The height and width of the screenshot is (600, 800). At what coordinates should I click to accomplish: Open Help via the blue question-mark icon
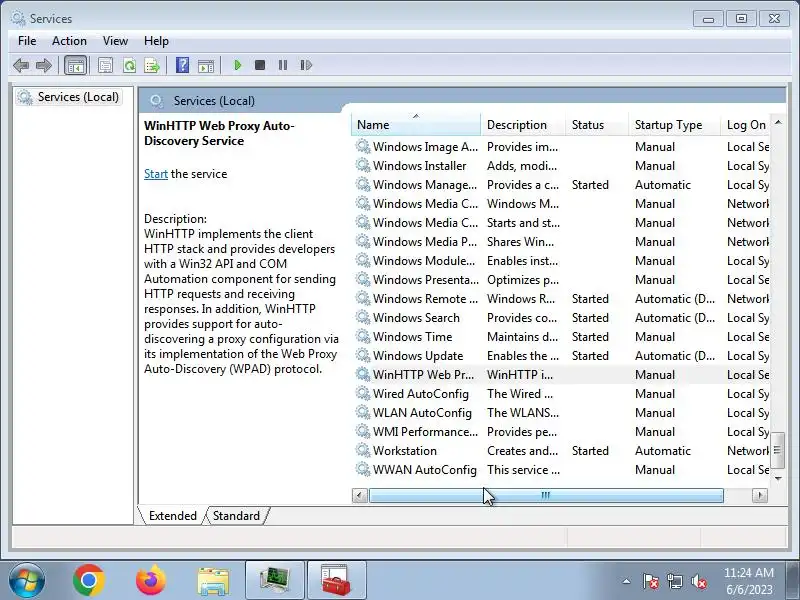[x=182, y=65]
